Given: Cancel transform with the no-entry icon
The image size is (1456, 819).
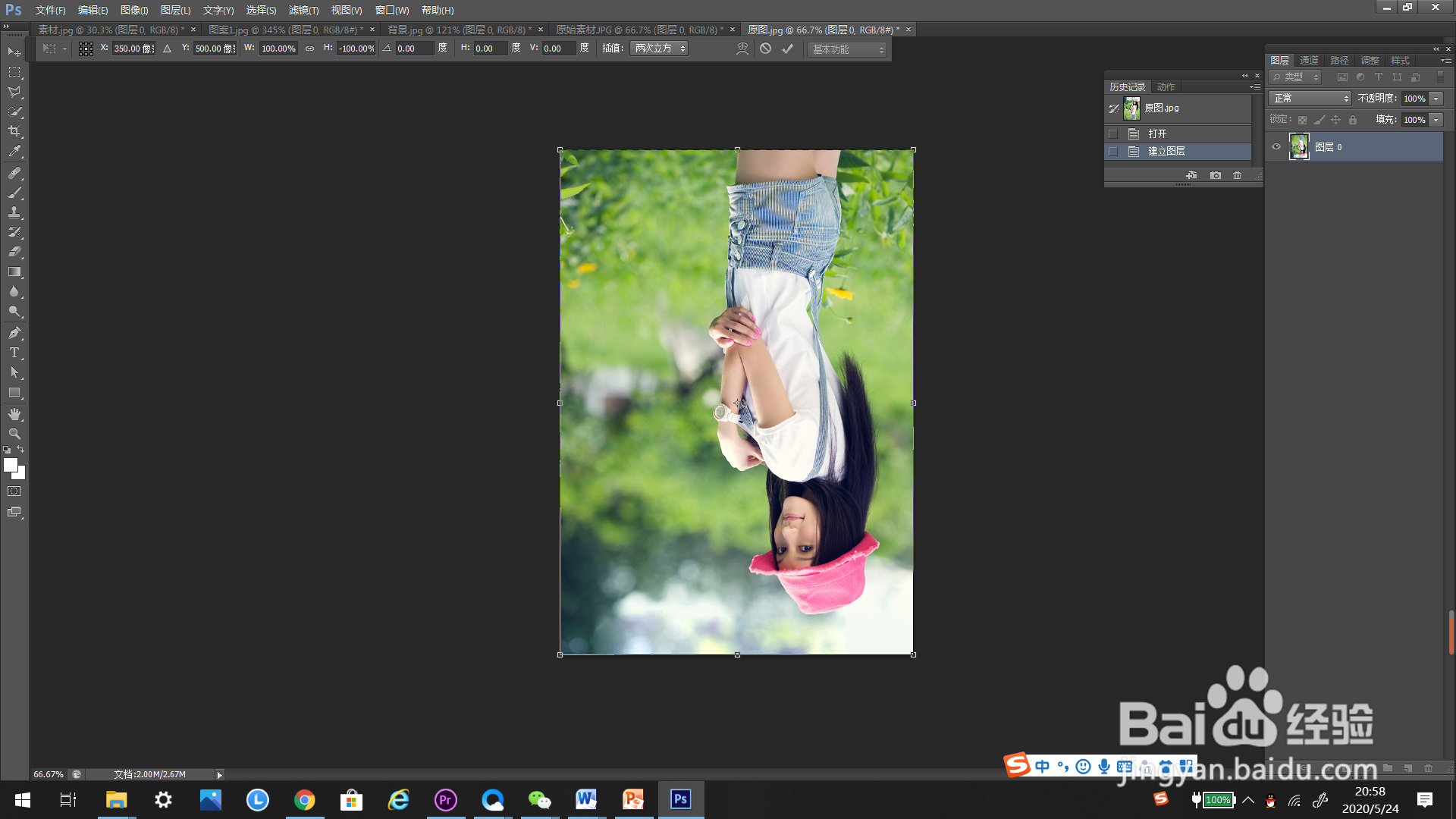Looking at the screenshot, I should coord(766,49).
